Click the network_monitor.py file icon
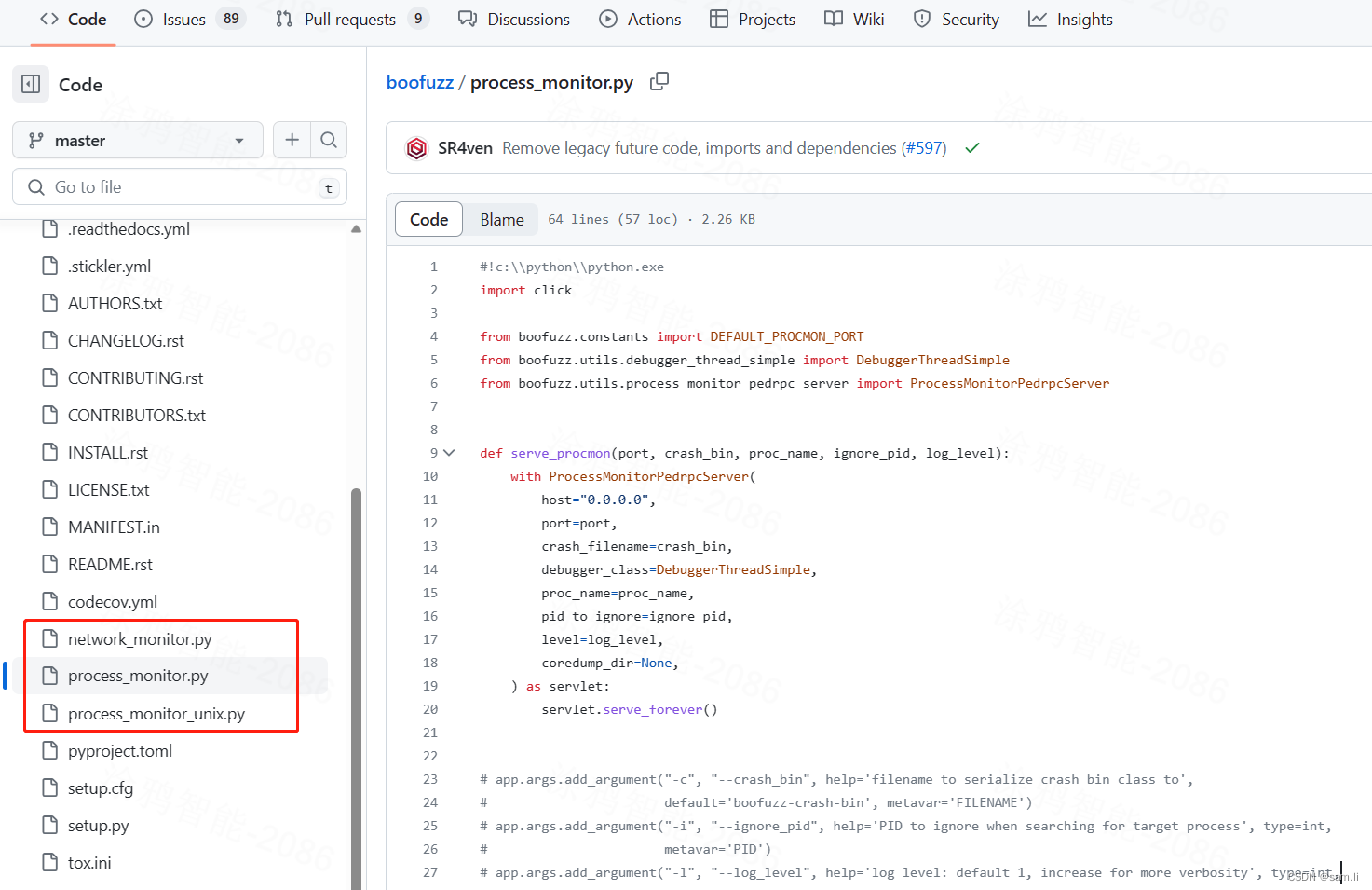Viewport: 1372px width, 890px height. pos(50,638)
